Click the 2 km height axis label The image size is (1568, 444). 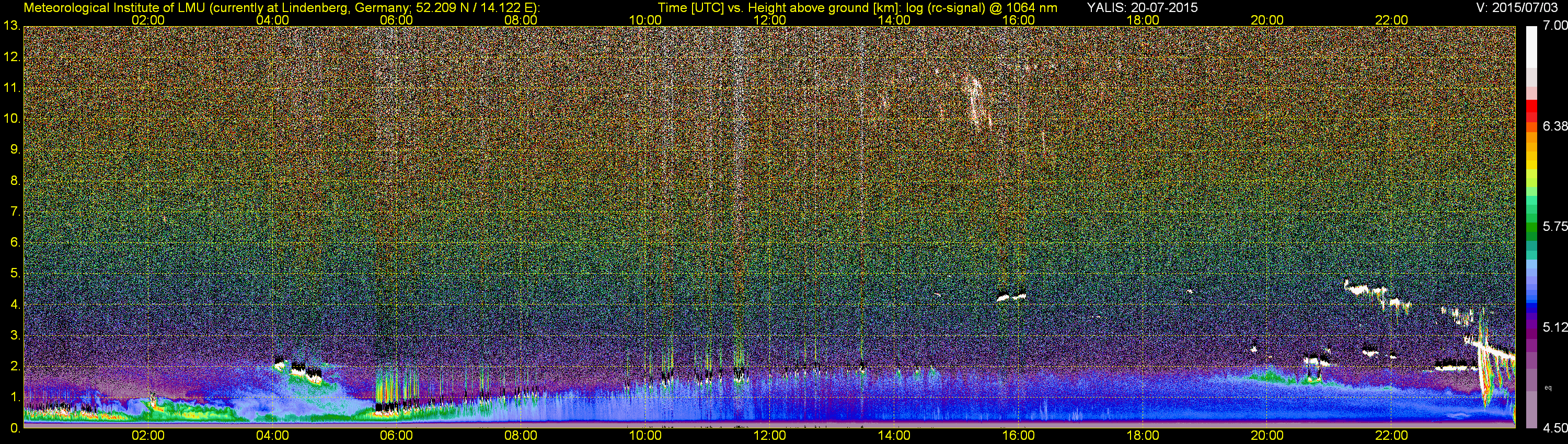[x=15, y=366]
